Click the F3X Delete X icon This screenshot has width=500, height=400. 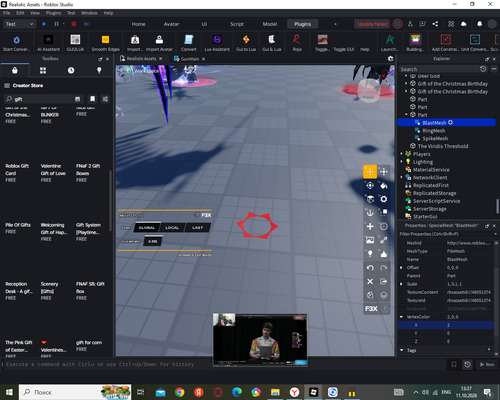click(370, 281)
